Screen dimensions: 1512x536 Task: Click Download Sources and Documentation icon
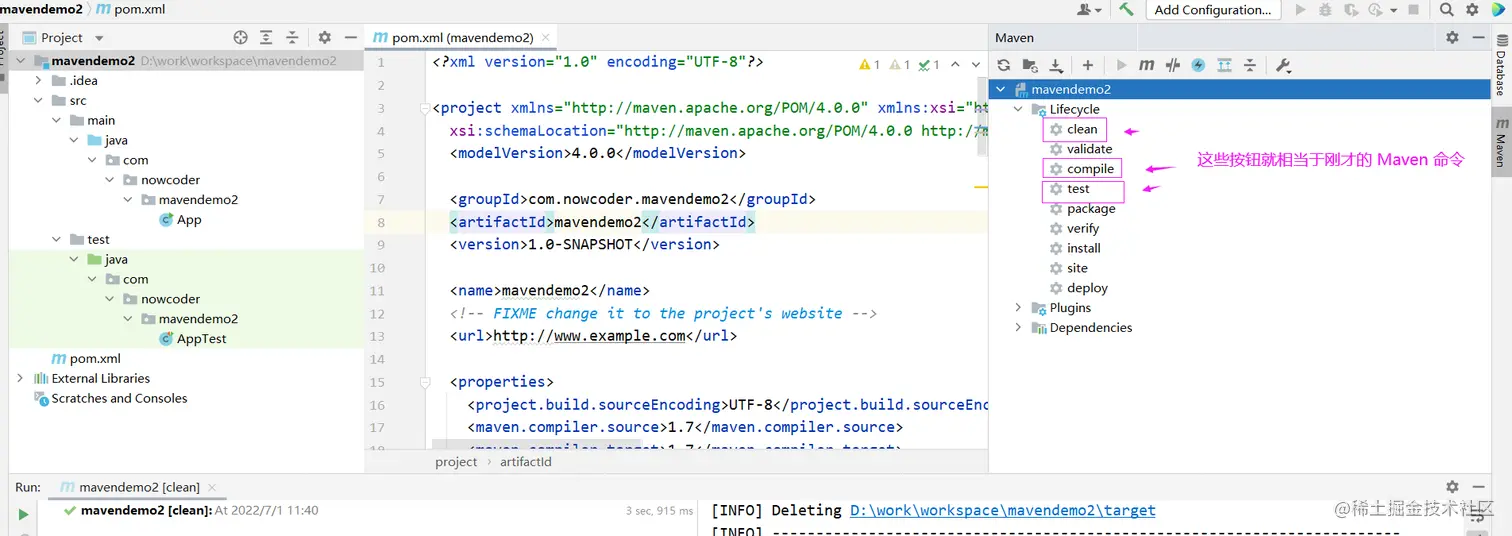(1056, 65)
